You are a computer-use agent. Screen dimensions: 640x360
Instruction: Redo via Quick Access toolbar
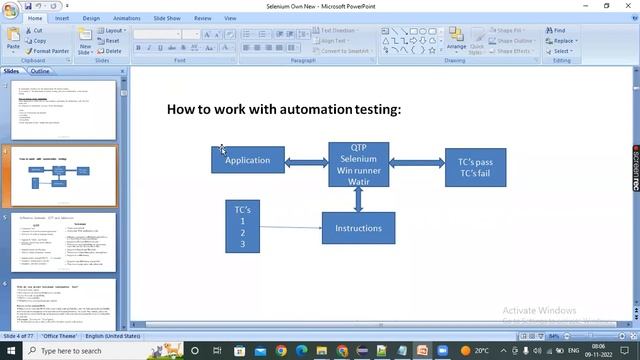click(53, 6)
